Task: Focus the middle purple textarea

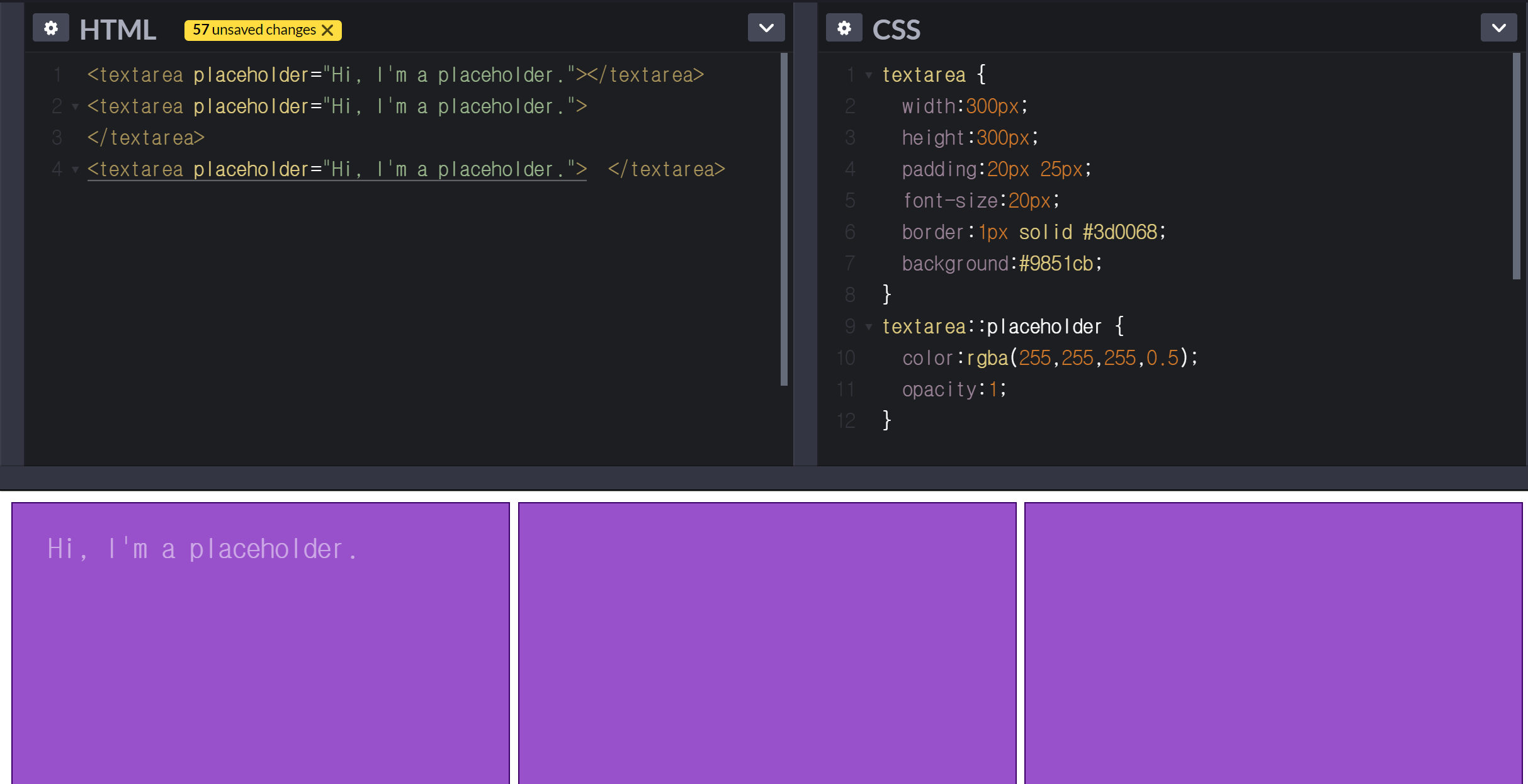Action: point(767,642)
